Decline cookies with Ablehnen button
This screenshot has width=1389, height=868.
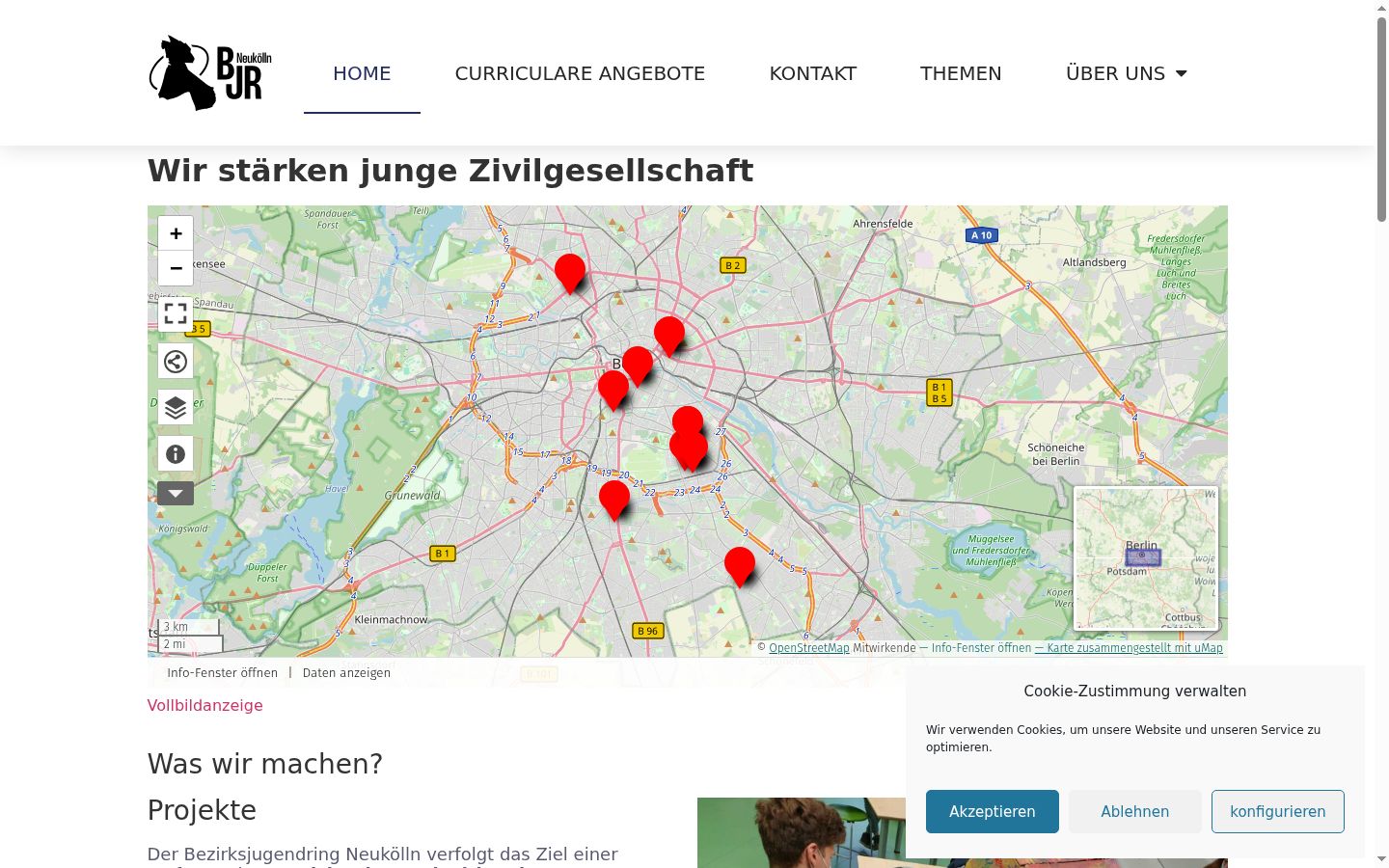point(1135,811)
